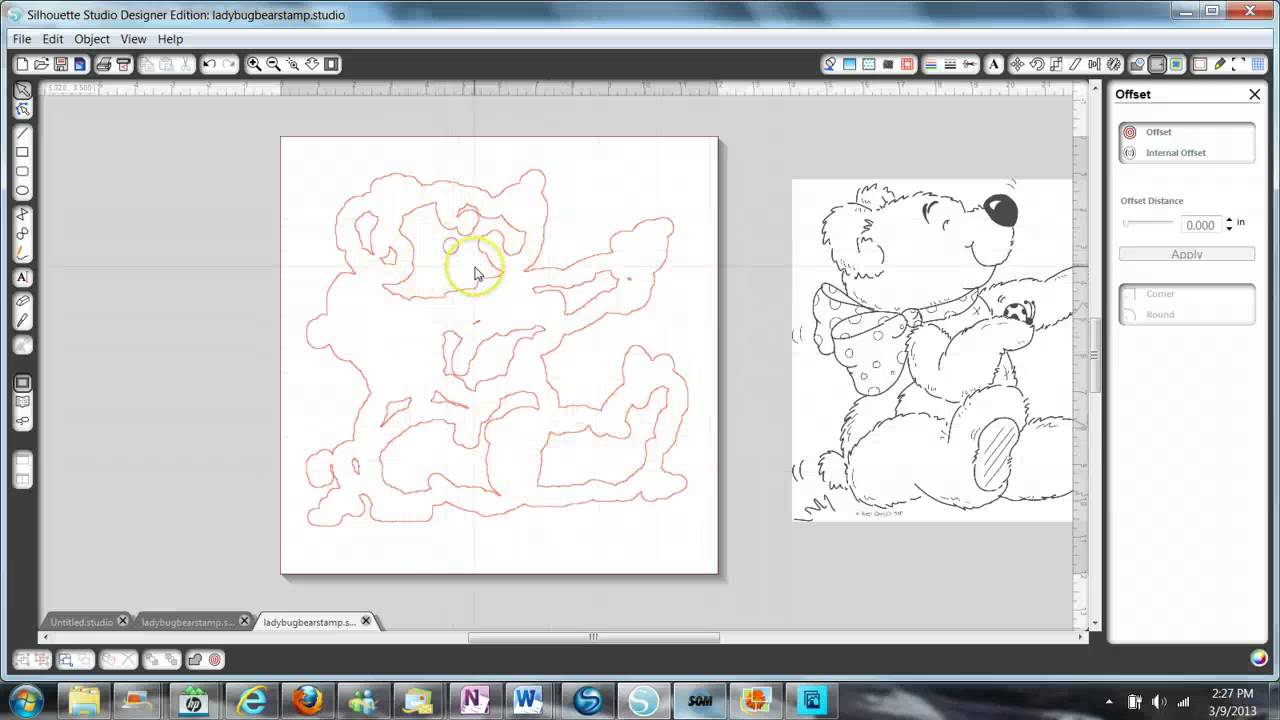Open the Move window icon
This screenshot has width=1280, height=720.
[x=1017, y=64]
